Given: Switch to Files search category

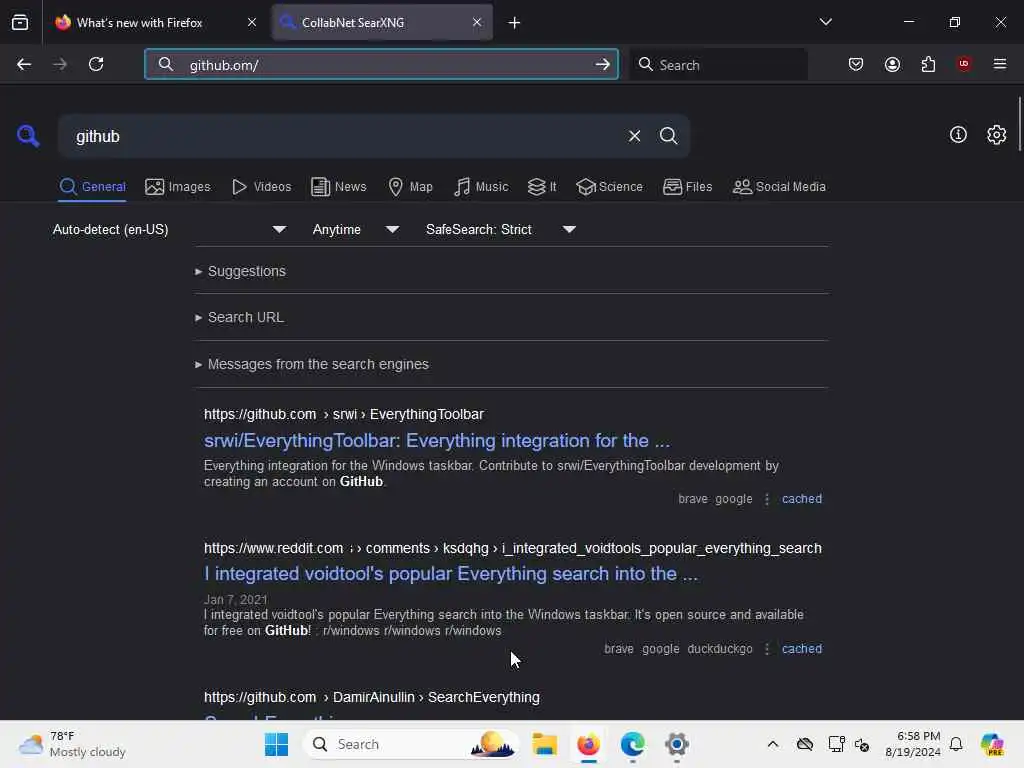Looking at the screenshot, I should coord(687,187).
